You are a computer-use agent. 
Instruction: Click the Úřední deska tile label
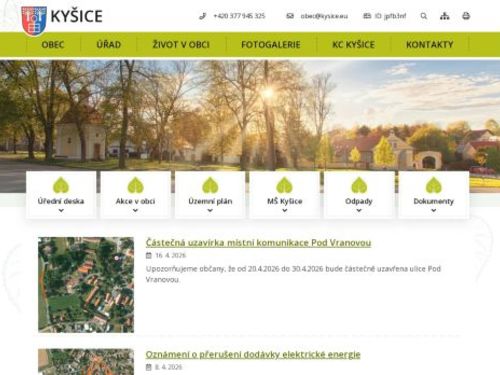coord(61,201)
